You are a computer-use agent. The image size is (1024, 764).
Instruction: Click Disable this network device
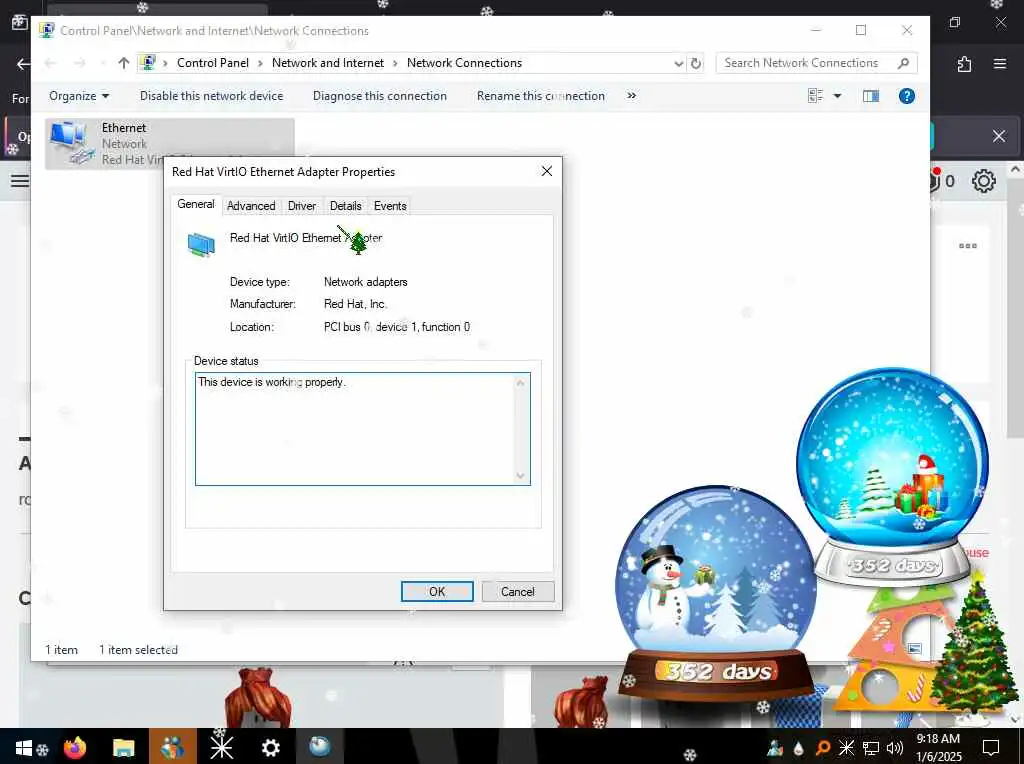click(212, 96)
